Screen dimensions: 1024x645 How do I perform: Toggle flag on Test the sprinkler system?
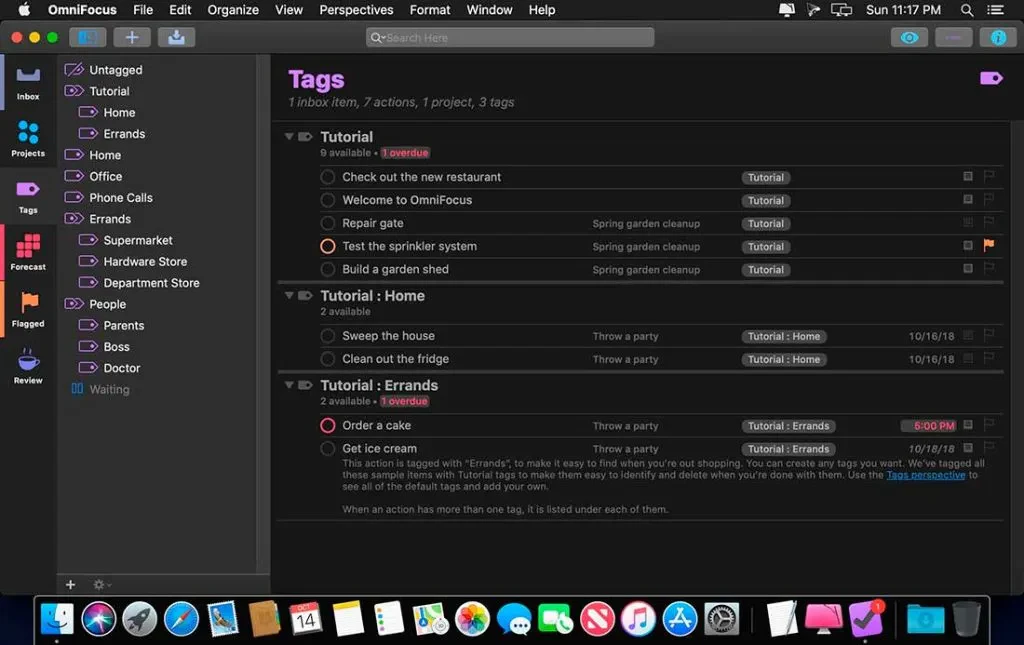989,245
